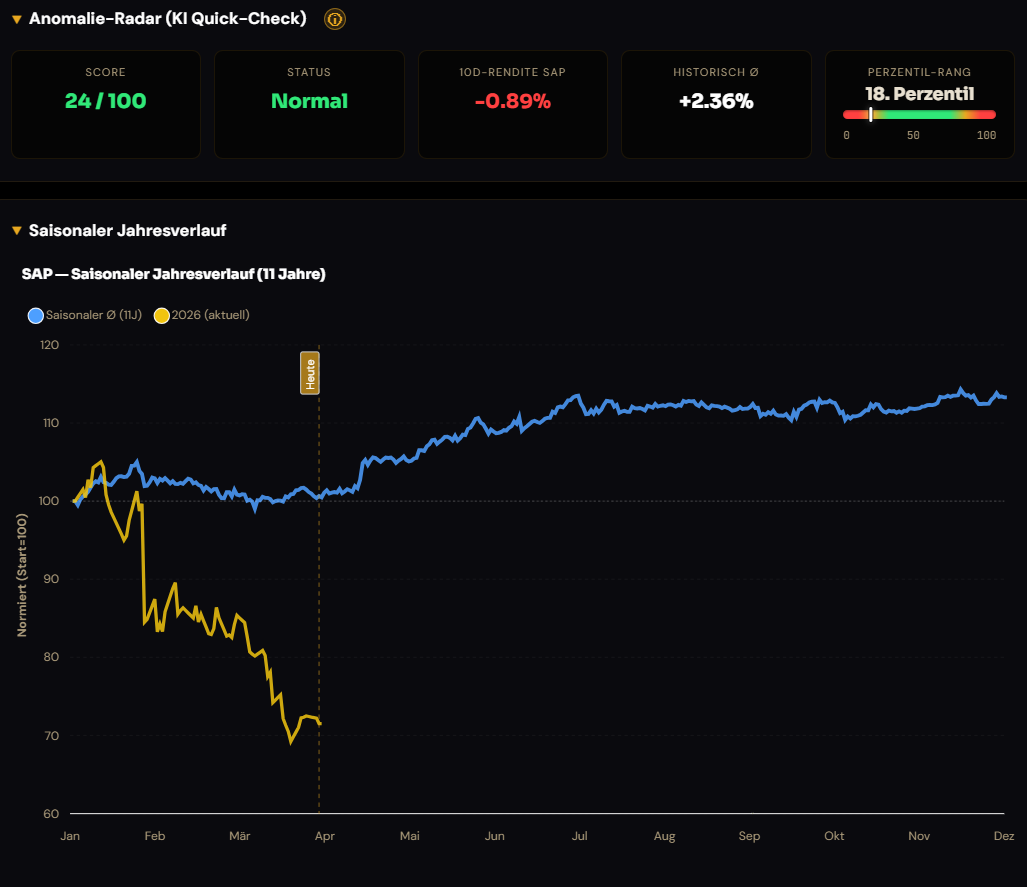Screen dimensions: 1027x887
Task: Toggle the 2026 (aktuell) legend series
Action: pyautogui.click(x=202, y=315)
